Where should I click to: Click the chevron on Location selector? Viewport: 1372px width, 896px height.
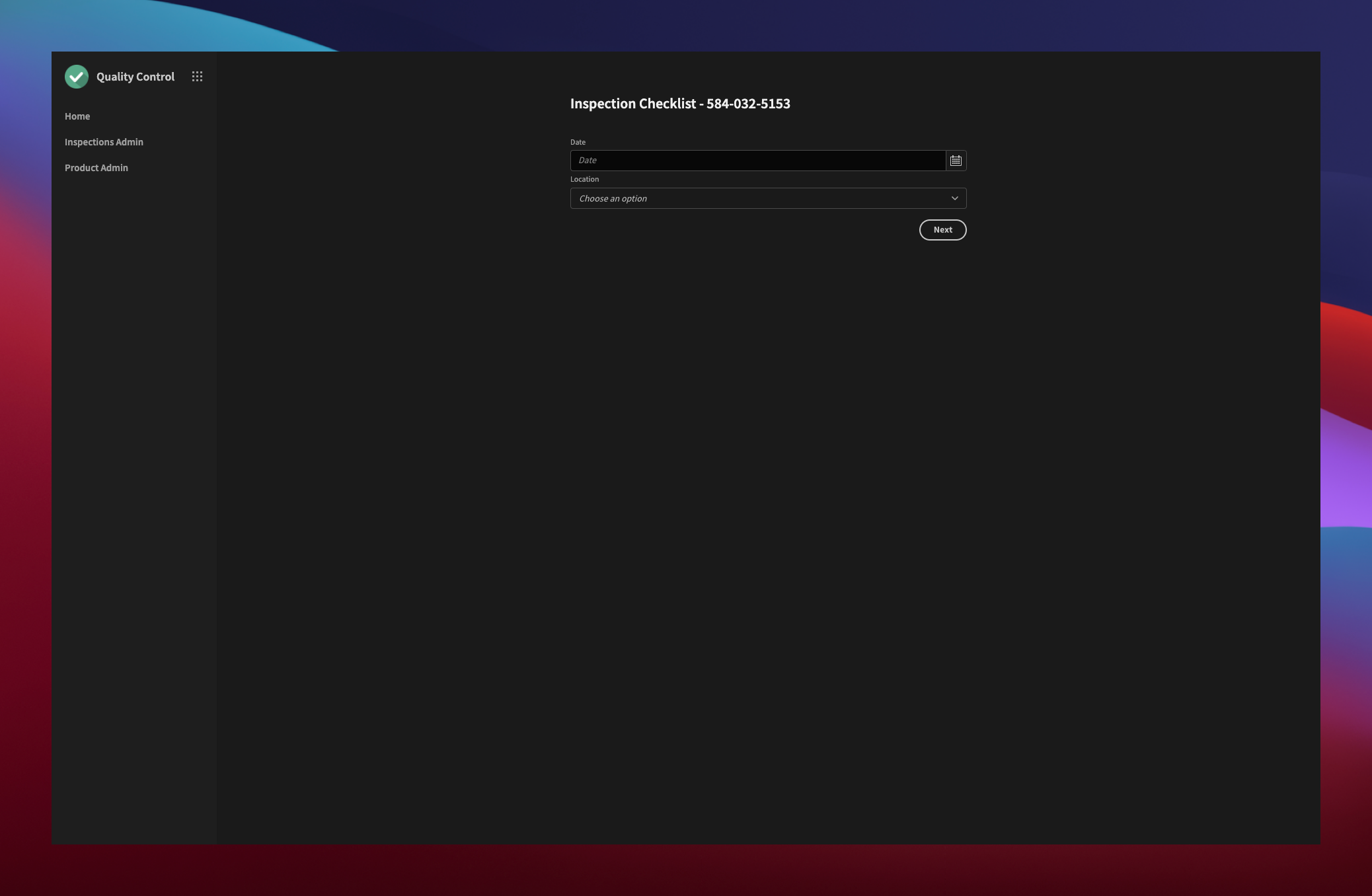(x=955, y=198)
